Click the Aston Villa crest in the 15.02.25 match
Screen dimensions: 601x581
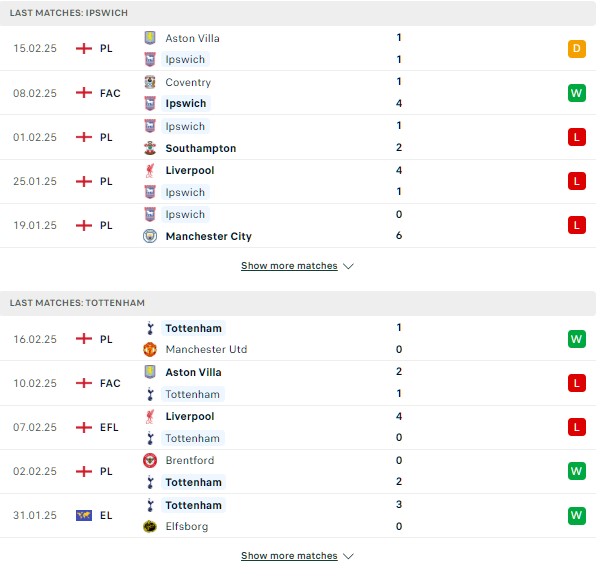tap(150, 38)
